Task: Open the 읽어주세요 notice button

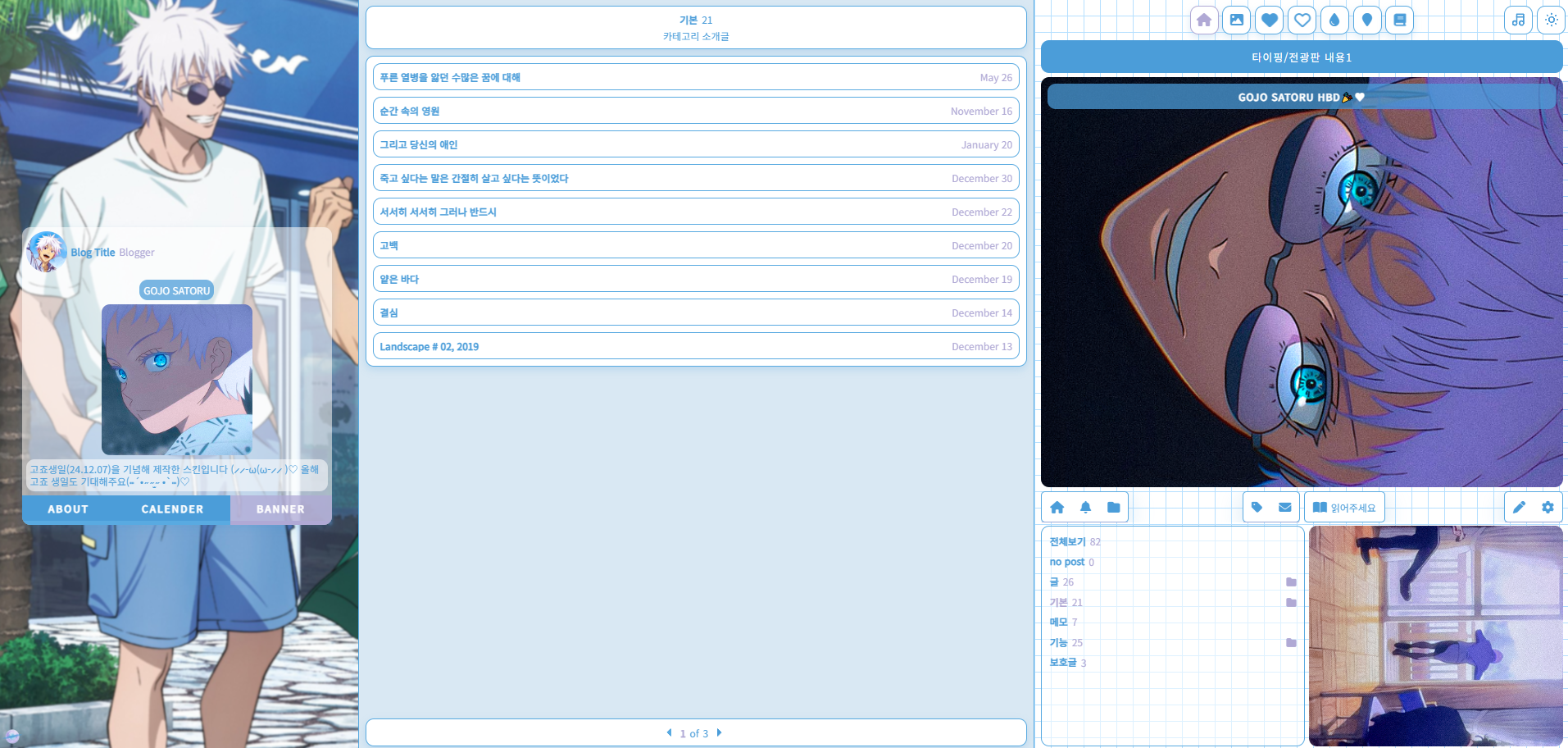Action: click(1344, 508)
